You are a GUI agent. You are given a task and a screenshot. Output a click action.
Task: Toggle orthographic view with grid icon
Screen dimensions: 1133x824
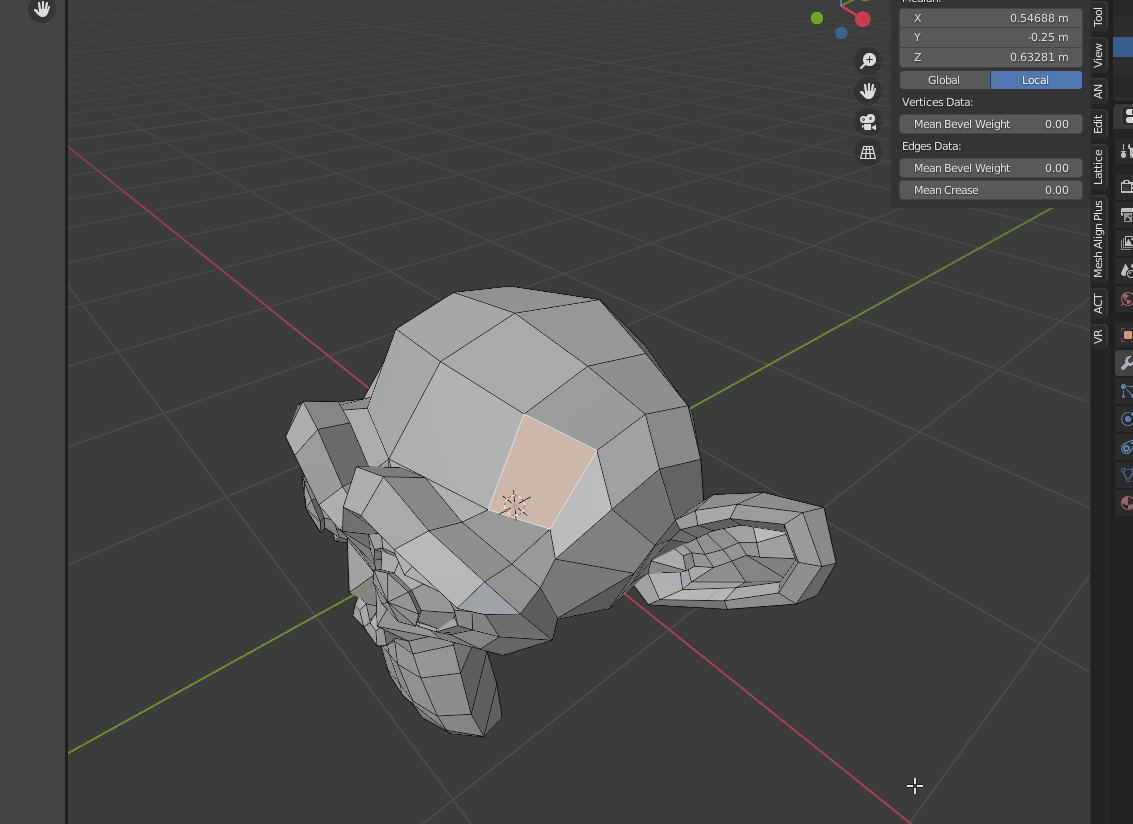(x=868, y=152)
